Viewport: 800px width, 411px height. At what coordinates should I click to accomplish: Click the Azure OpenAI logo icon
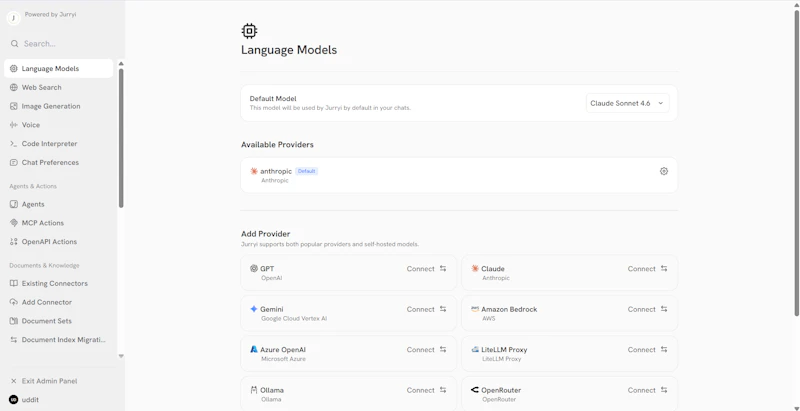(x=254, y=349)
